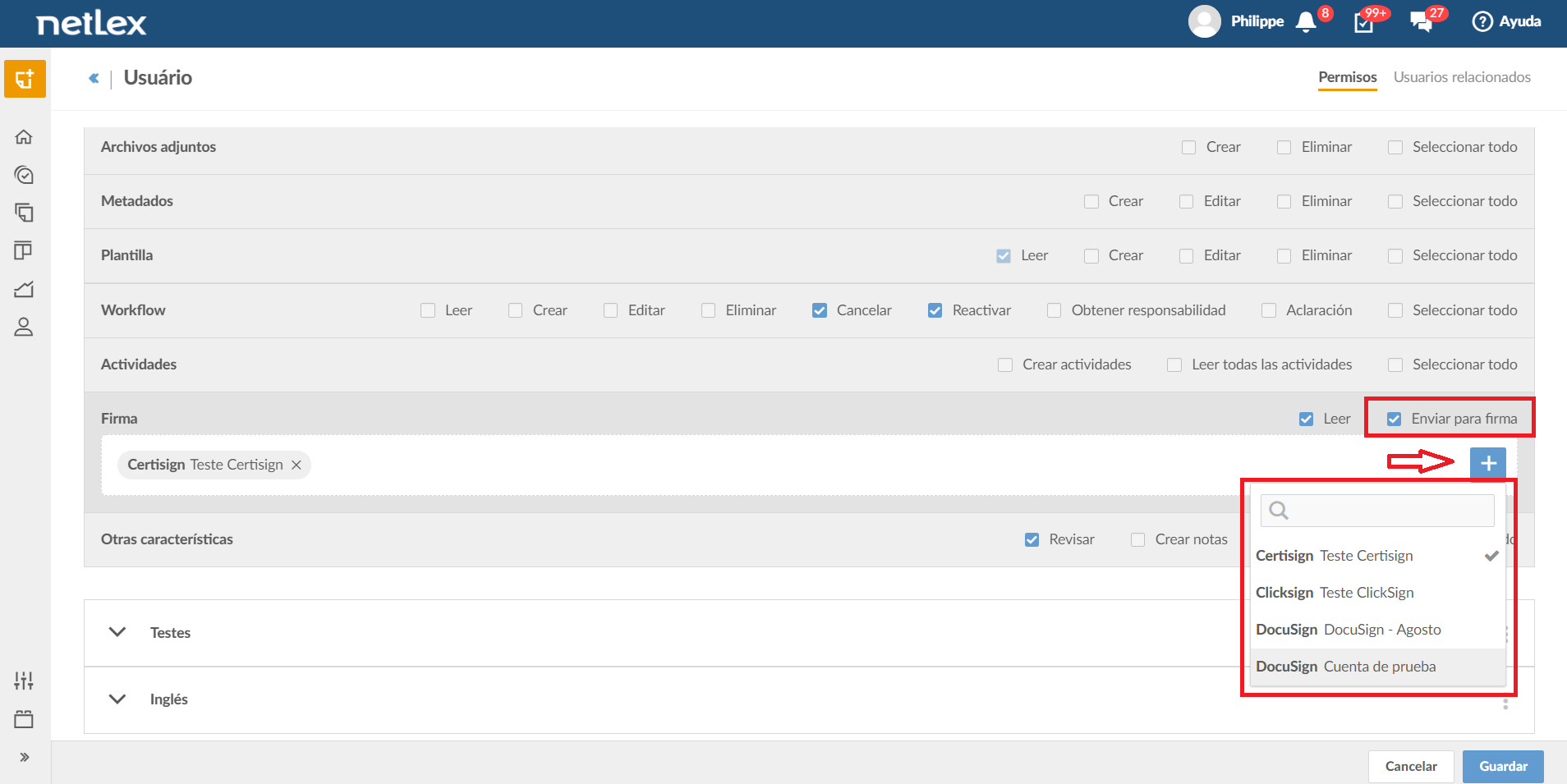Open notifications bell icon
This screenshot has height=784, width=1567.
tap(1306, 22)
